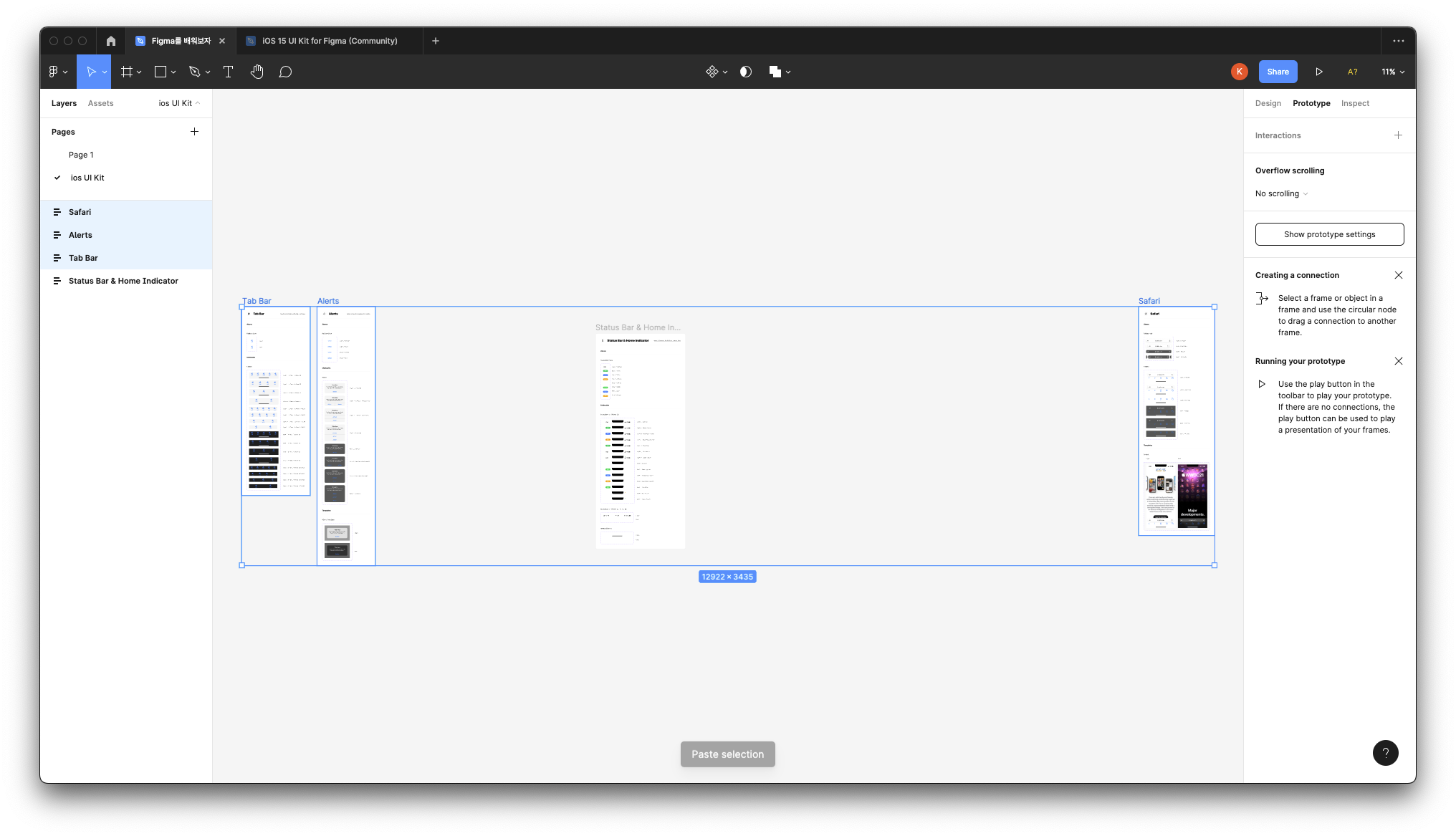
Task: Switch to the Design tab
Action: [x=1268, y=103]
